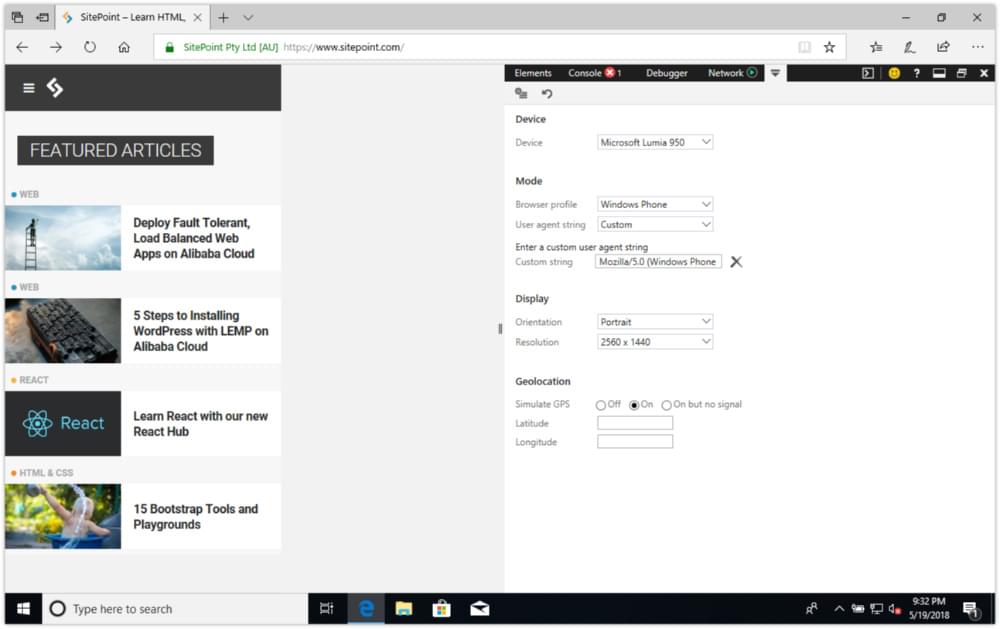Click the SitePoint logo icon

coord(55,88)
